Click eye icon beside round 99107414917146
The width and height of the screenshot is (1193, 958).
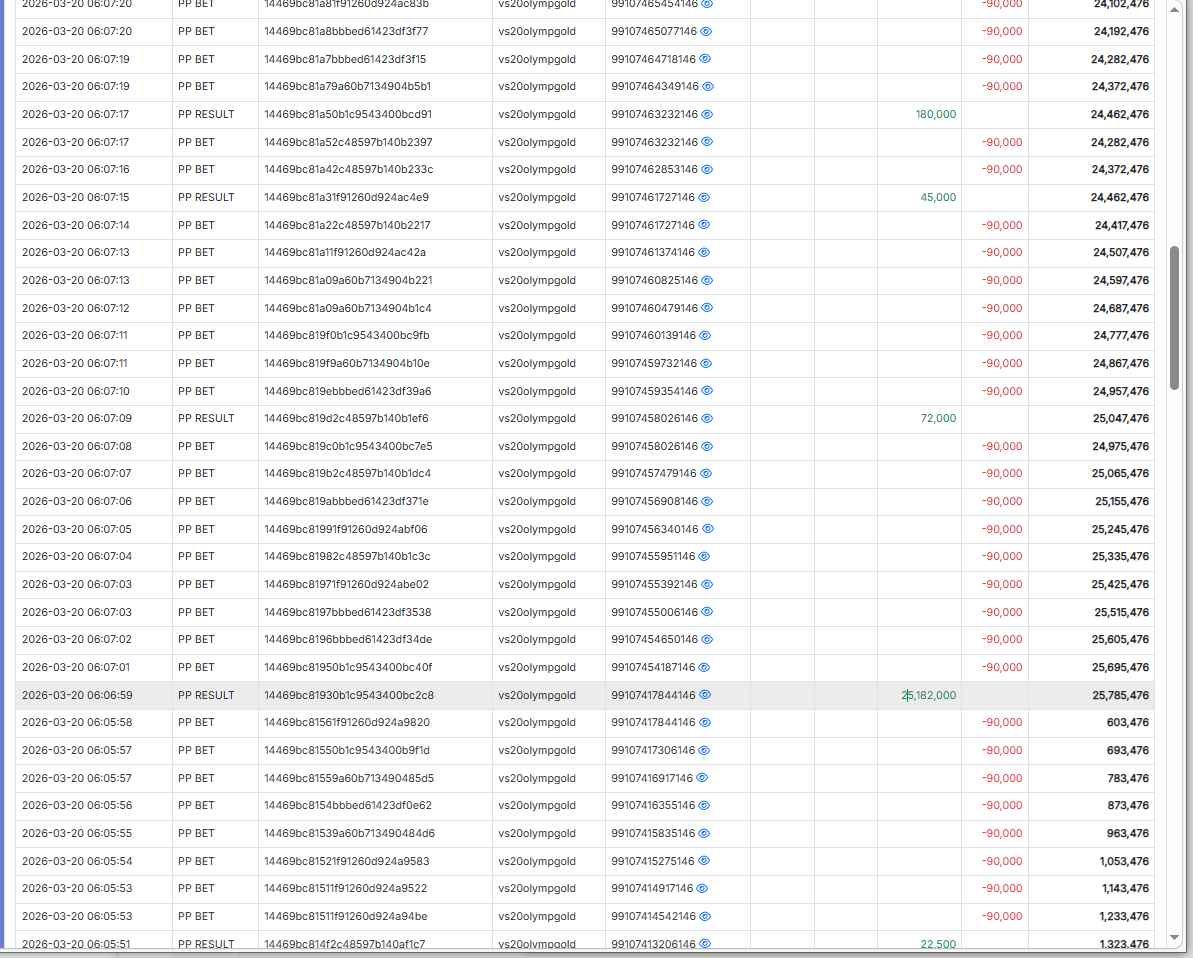702,888
